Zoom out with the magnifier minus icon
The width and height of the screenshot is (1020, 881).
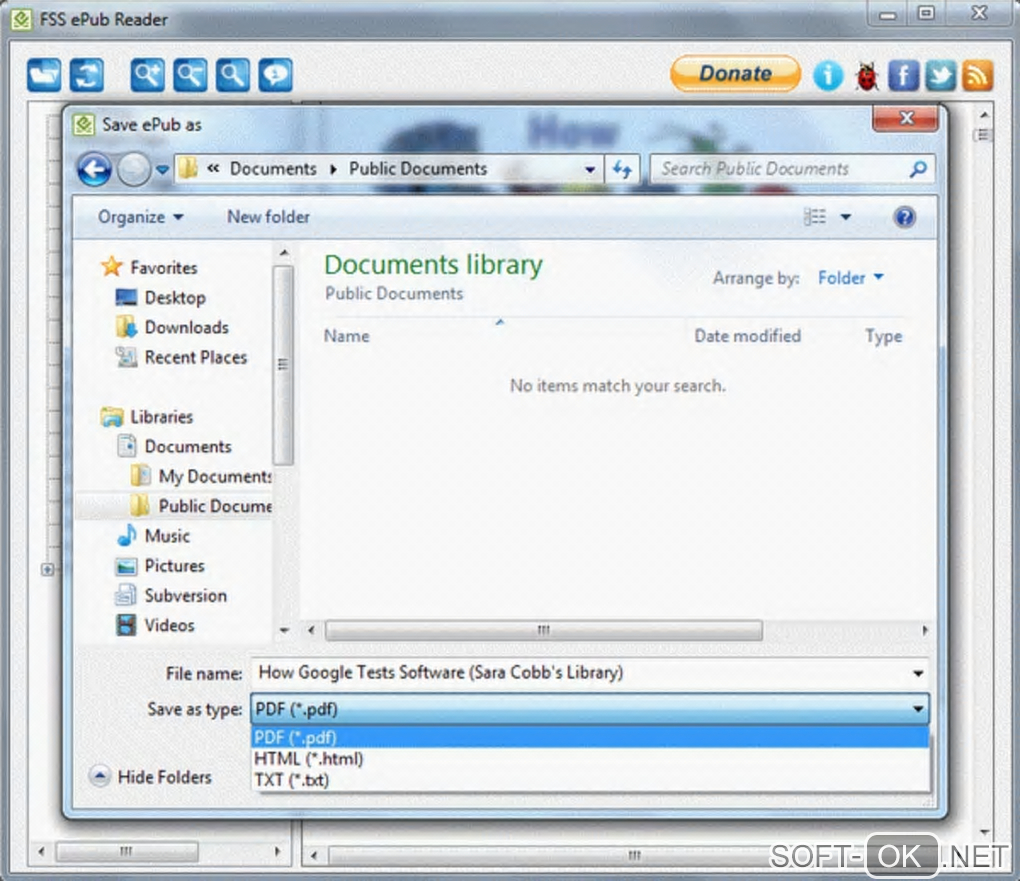coord(190,75)
